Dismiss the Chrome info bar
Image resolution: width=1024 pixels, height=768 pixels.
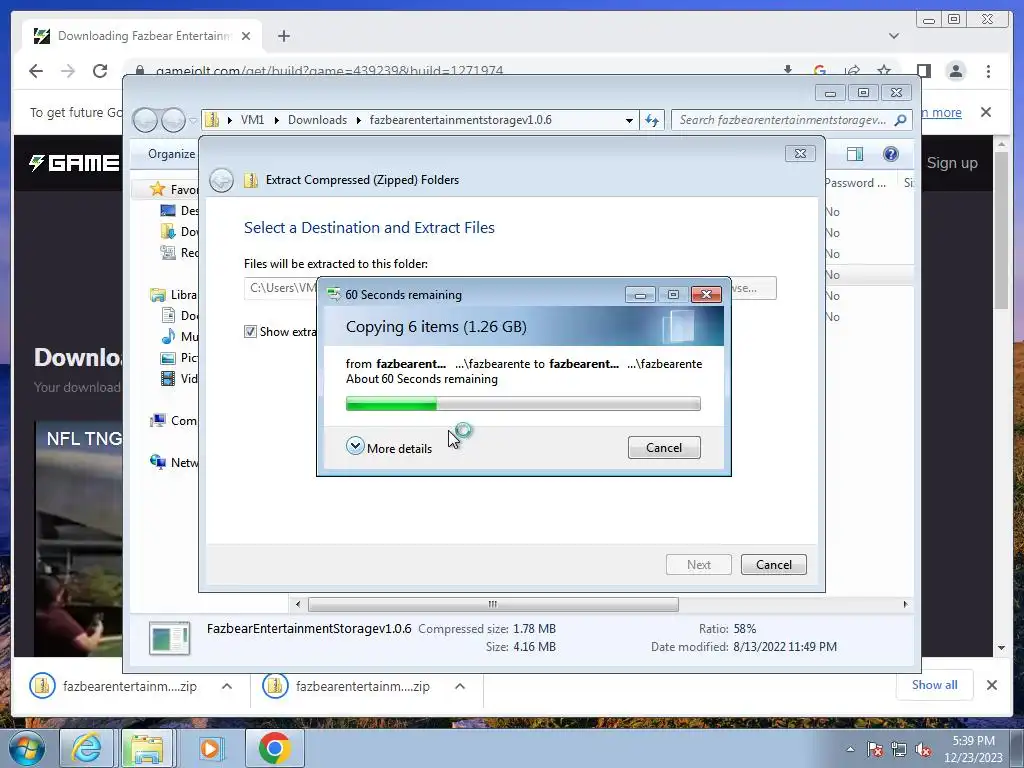[986, 112]
